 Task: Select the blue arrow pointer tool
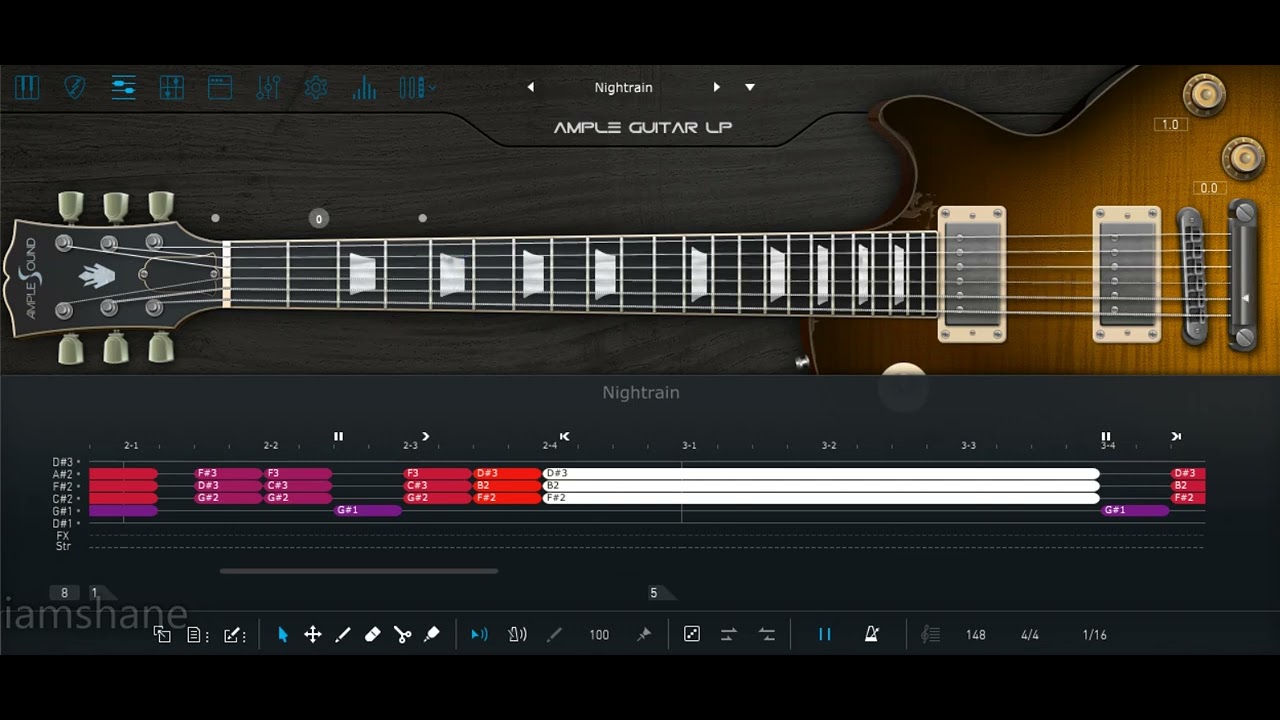(x=283, y=634)
